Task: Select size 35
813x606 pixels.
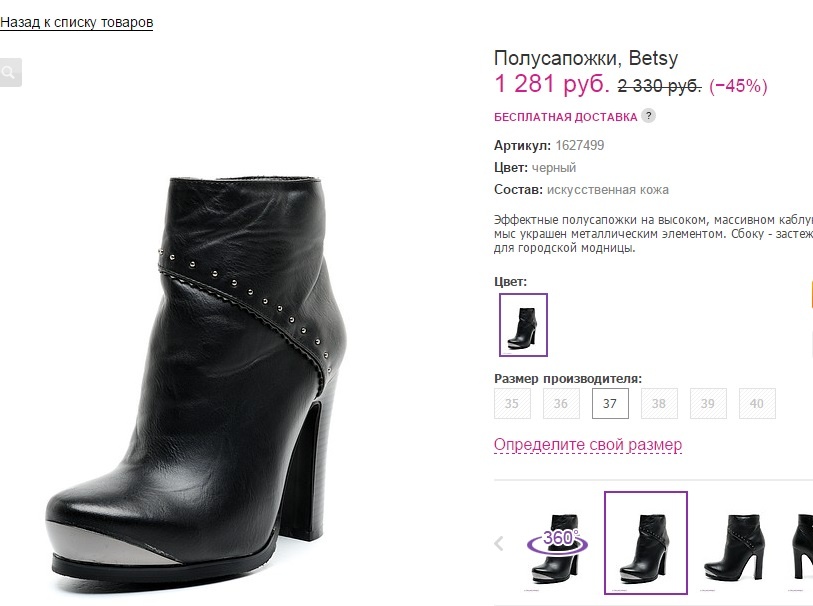Action: (x=512, y=404)
